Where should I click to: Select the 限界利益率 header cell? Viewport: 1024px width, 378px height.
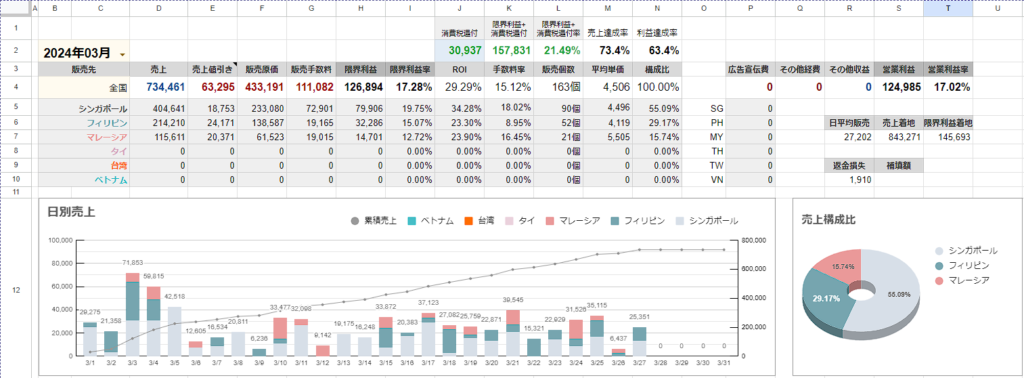point(409,70)
